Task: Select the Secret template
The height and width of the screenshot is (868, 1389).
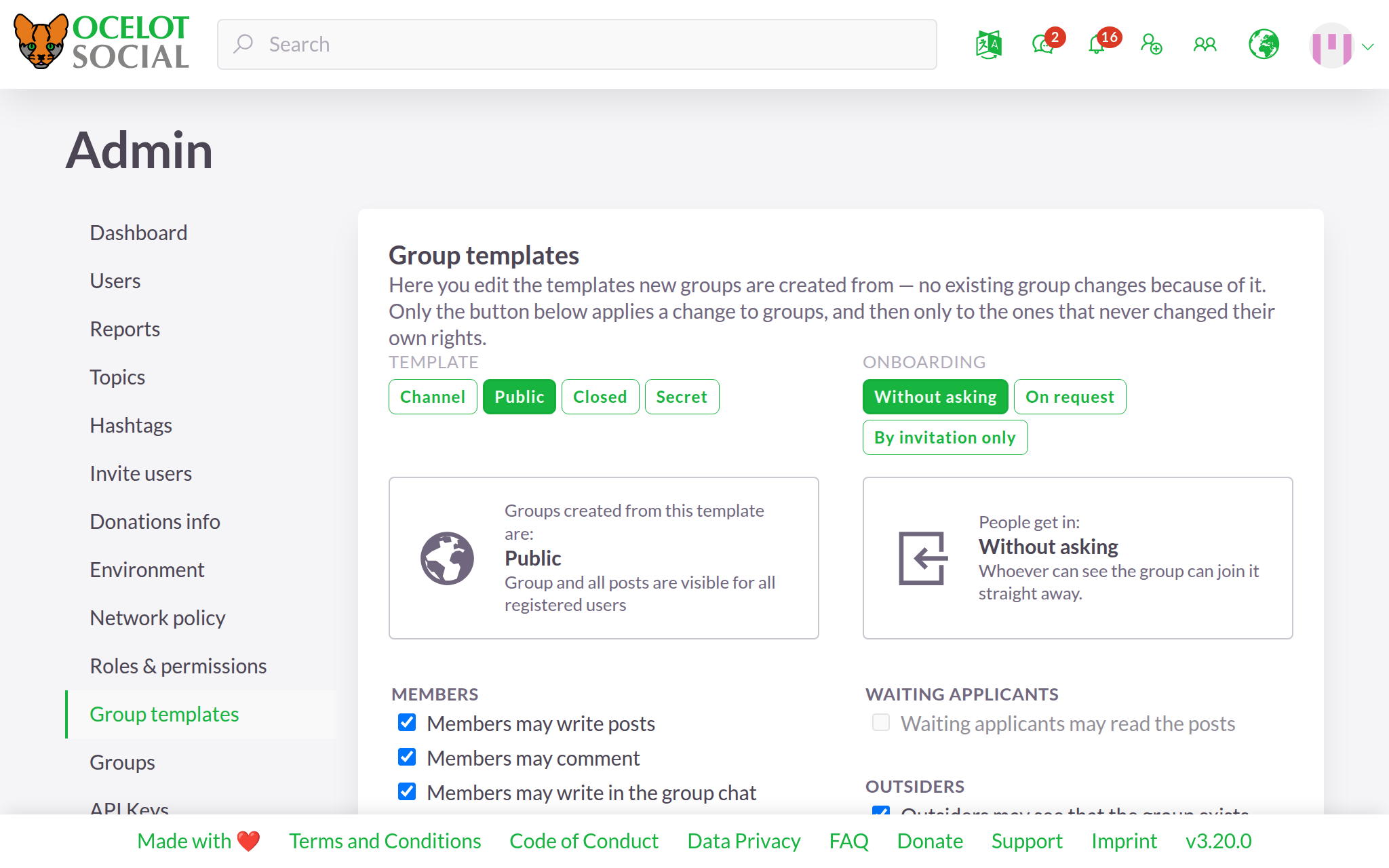Action: [x=682, y=397]
